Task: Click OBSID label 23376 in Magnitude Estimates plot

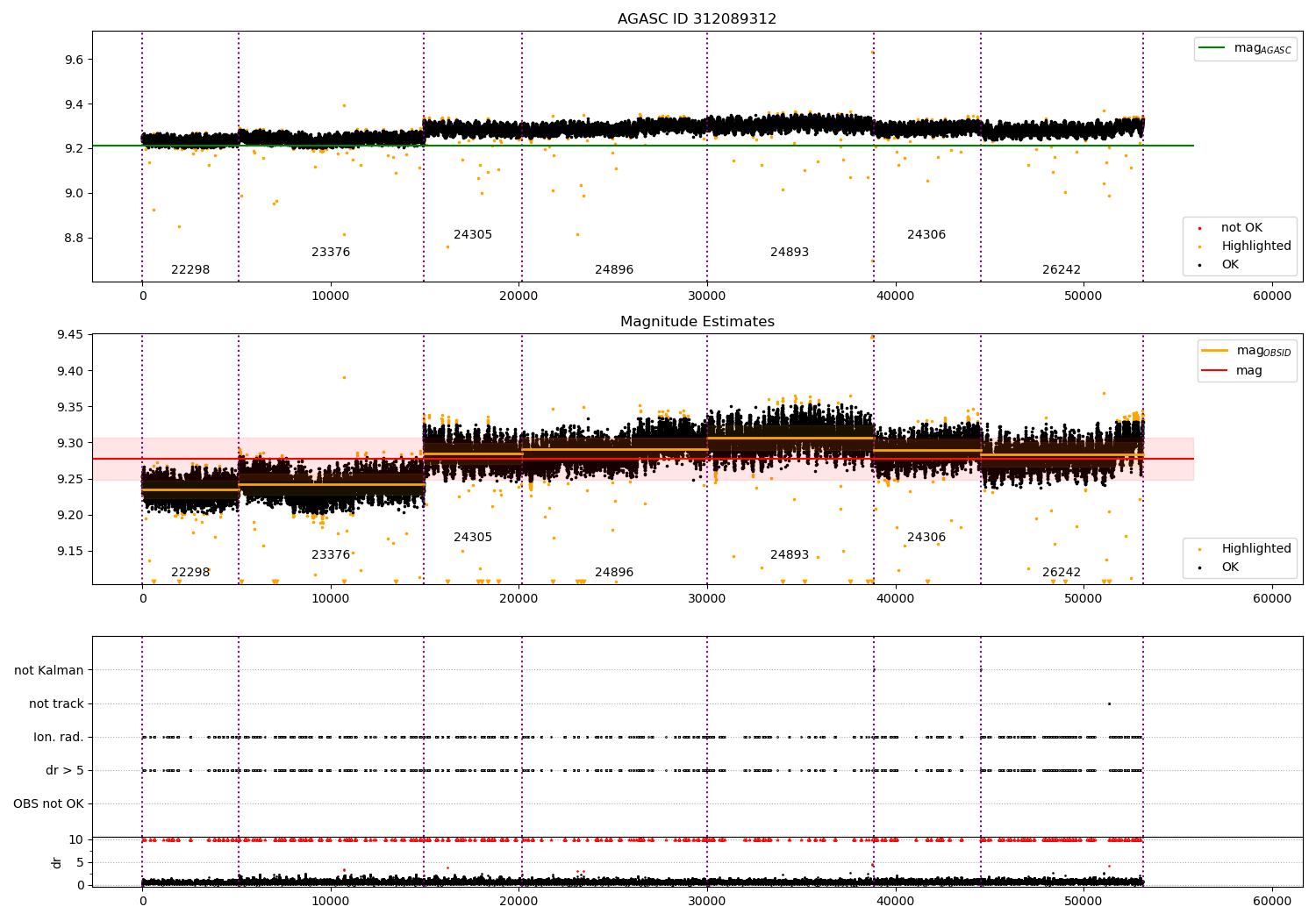Action: 331,555
